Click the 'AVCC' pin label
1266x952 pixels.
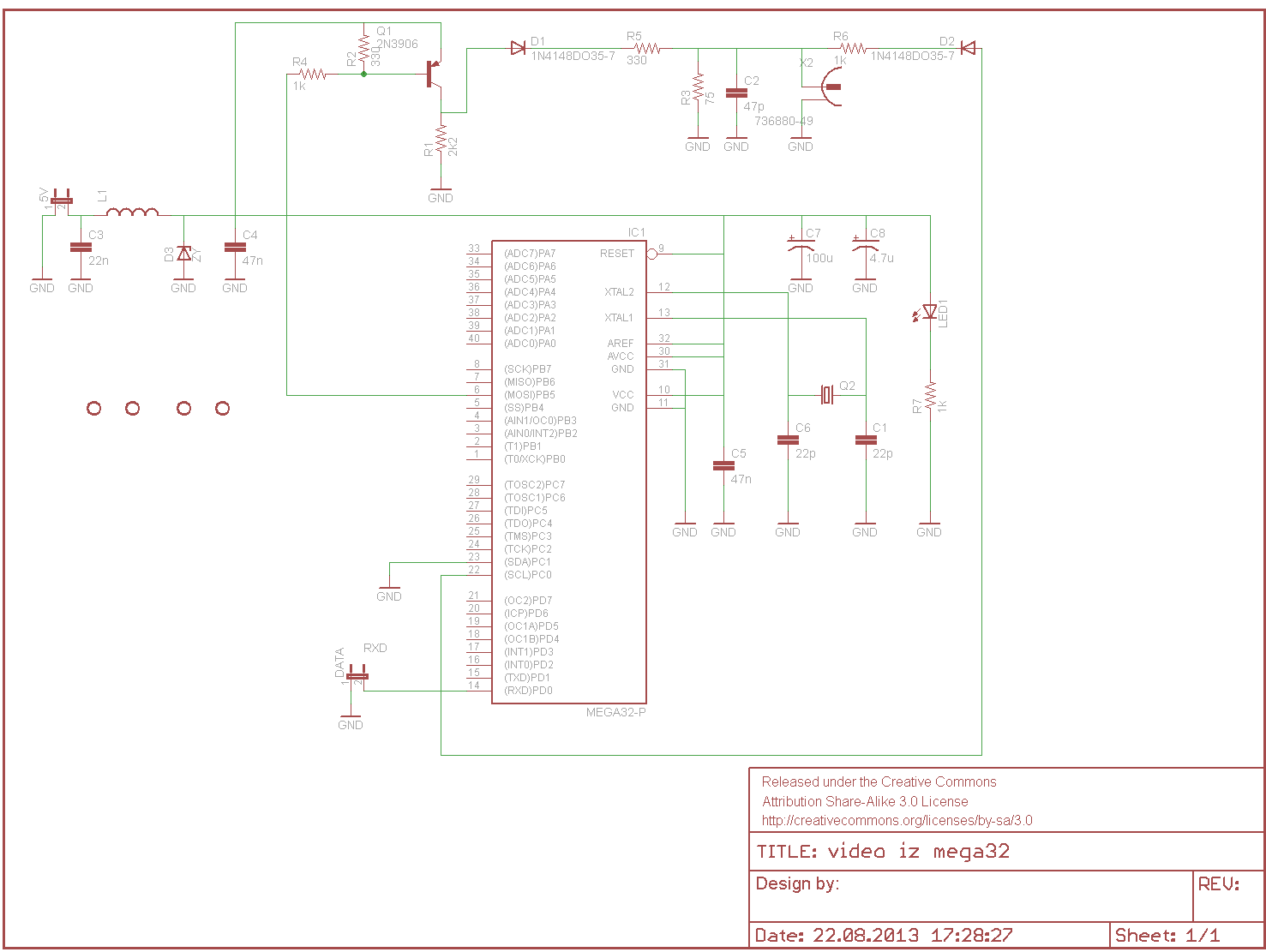[x=621, y=356]
